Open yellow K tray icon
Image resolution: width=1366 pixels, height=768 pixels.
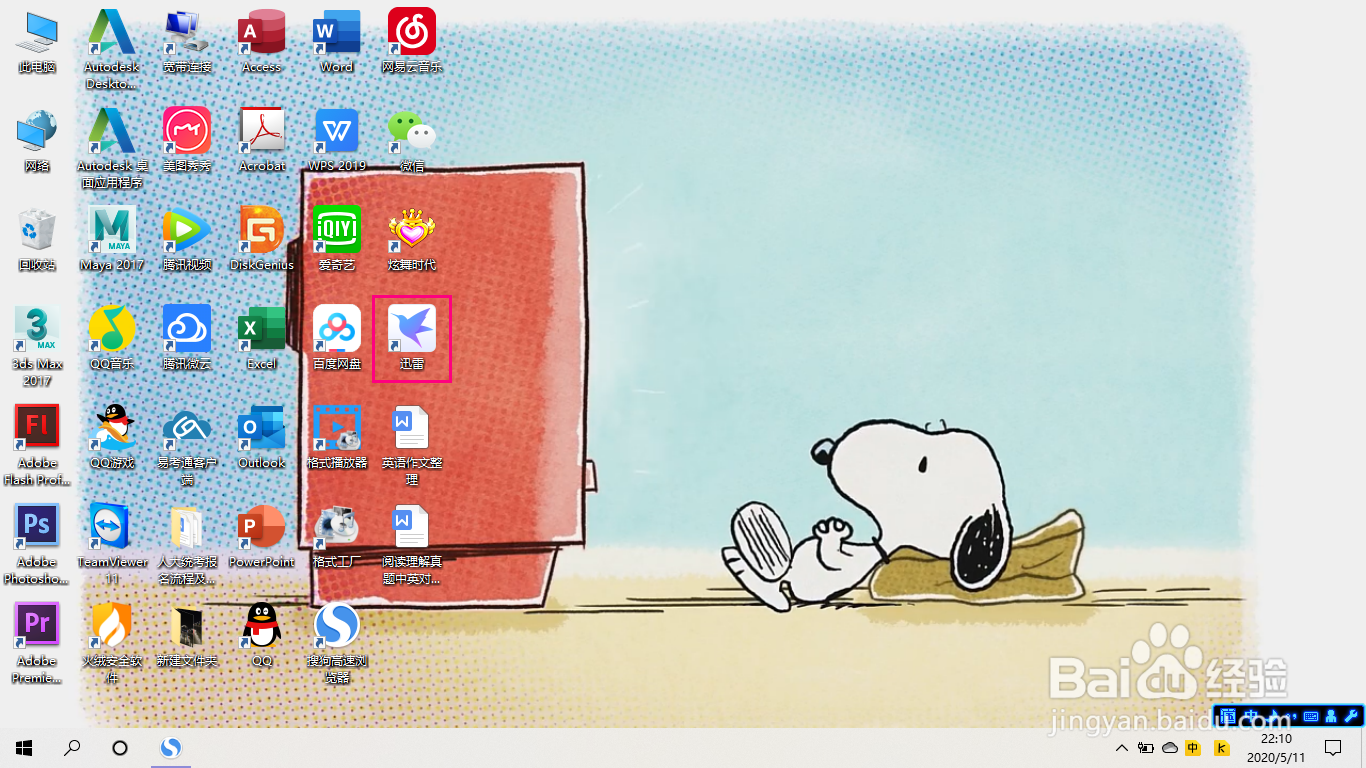(x=1222, y=748)
